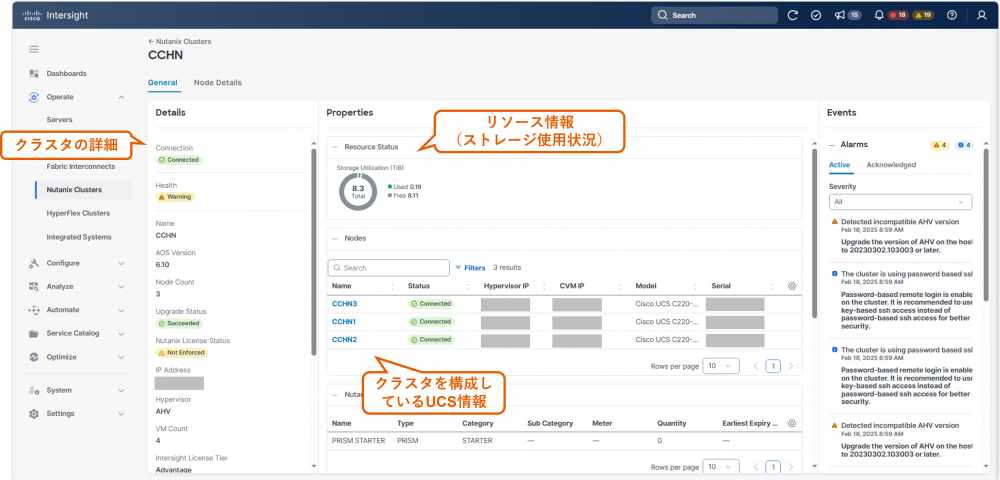Collapse the Nodes section
The height and width of the screenshot is (480, 1000).
click(x=335, y=238)
